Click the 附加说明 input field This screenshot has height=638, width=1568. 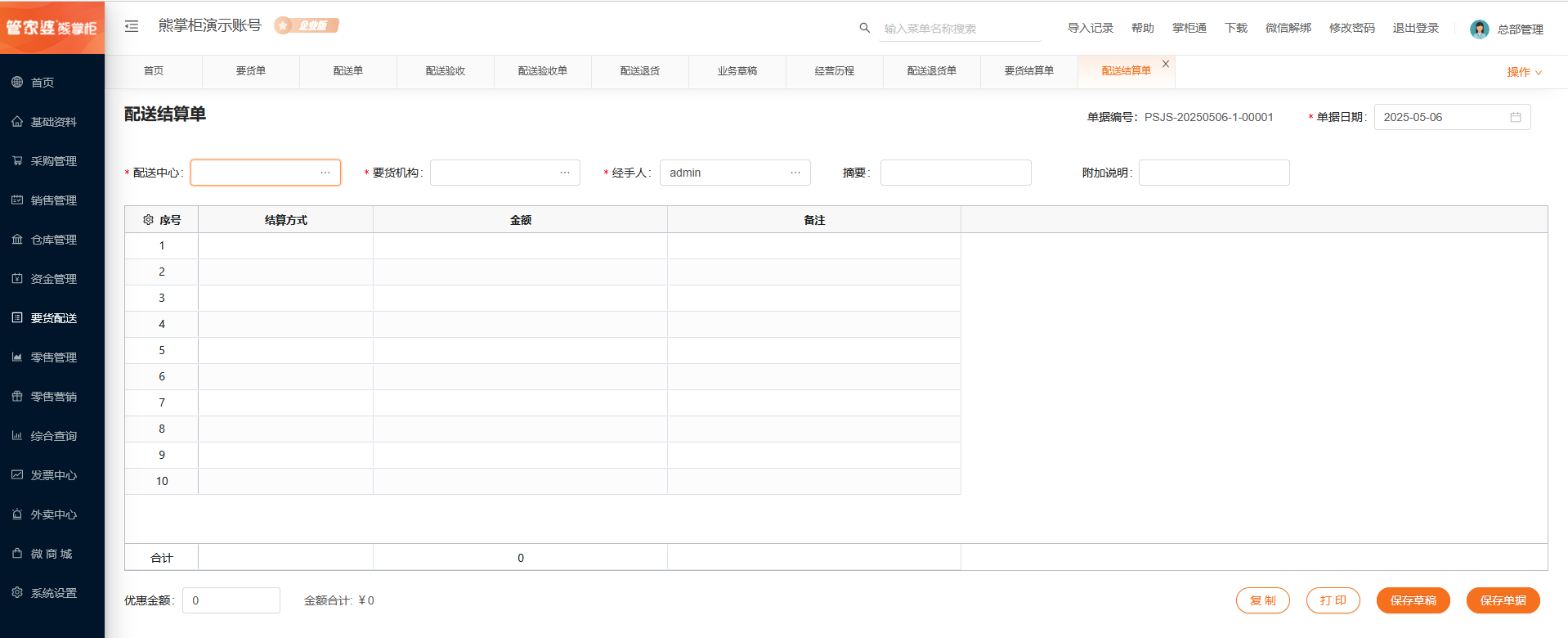[1214, 173]
